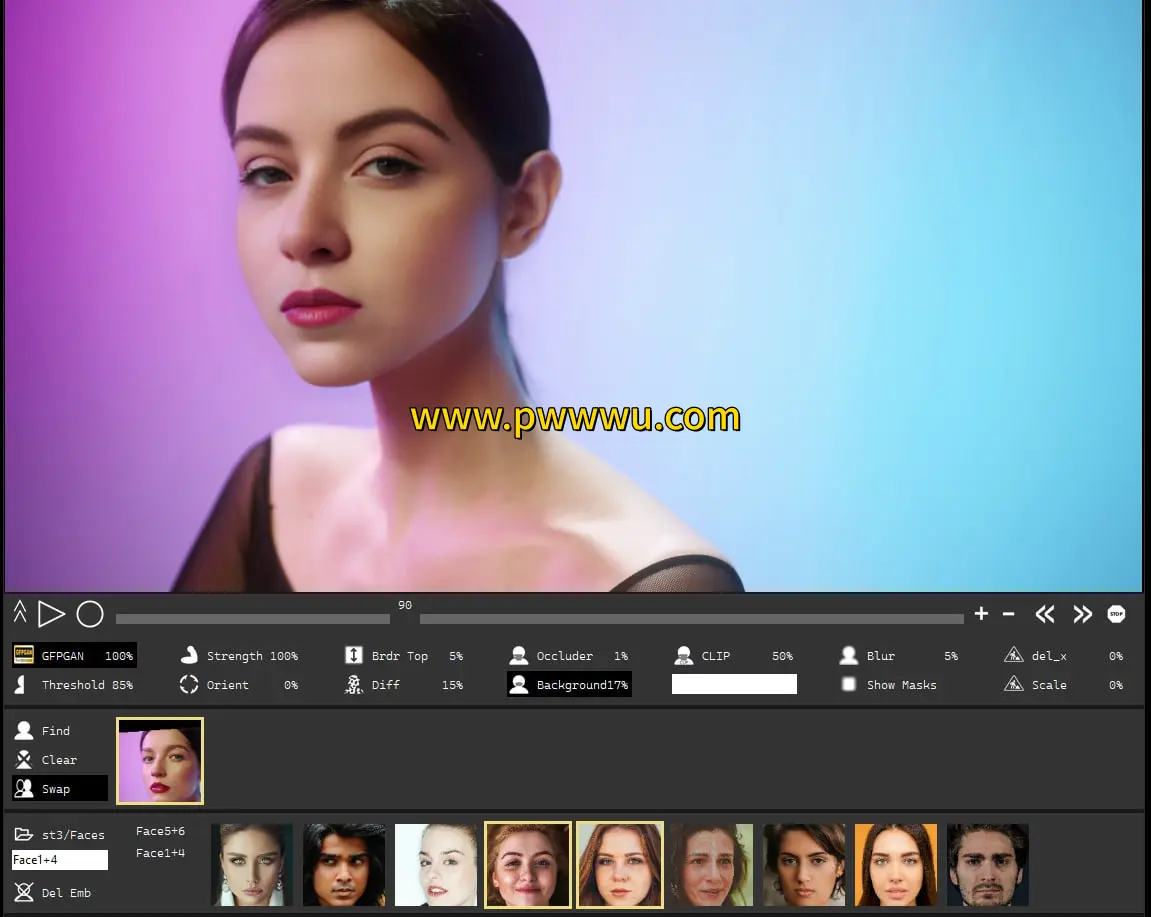Click the circular Record button

(x=90, y=614)
